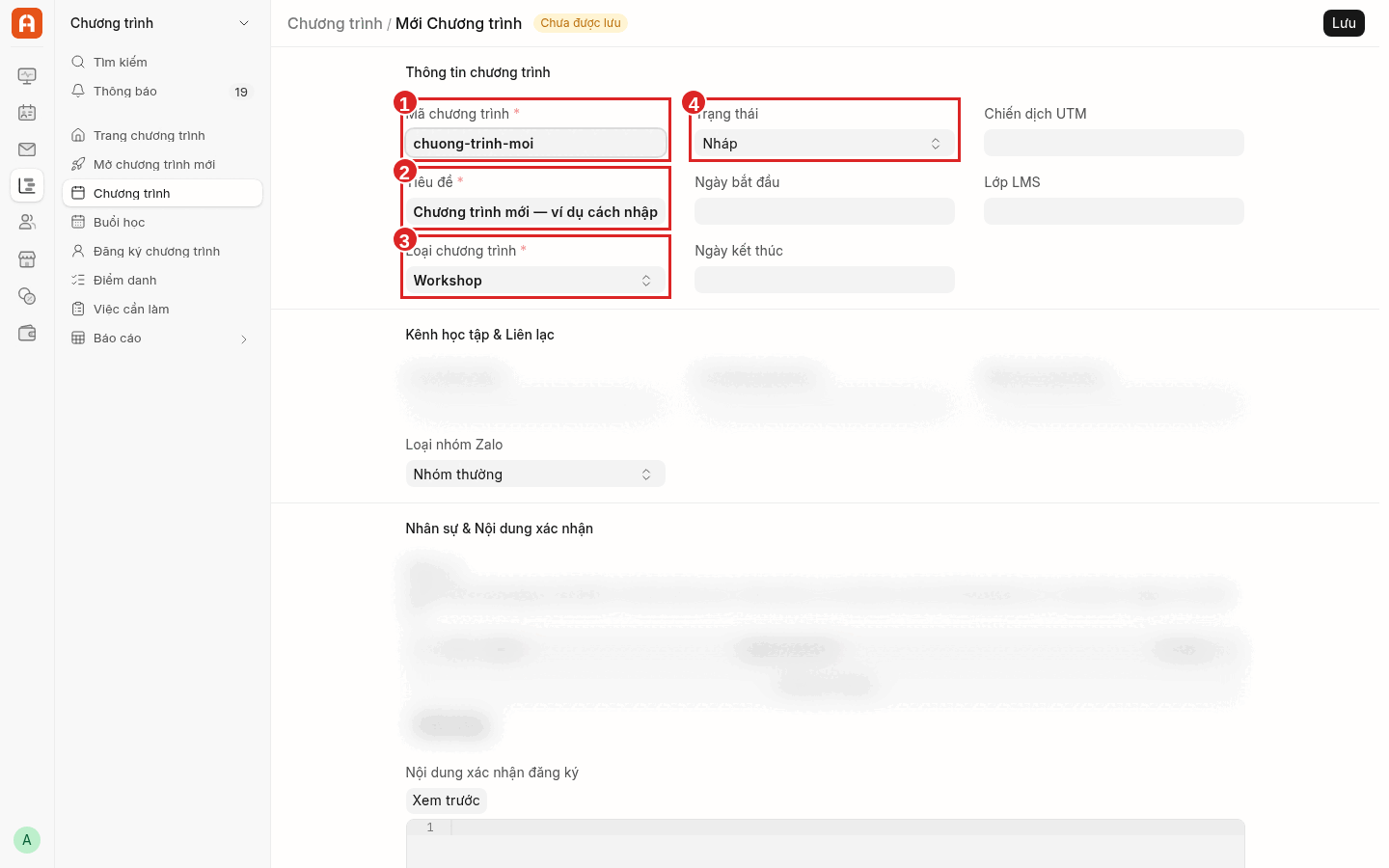
Task: Open Việc cần làm in the sidebar
Action: [162, 309]
